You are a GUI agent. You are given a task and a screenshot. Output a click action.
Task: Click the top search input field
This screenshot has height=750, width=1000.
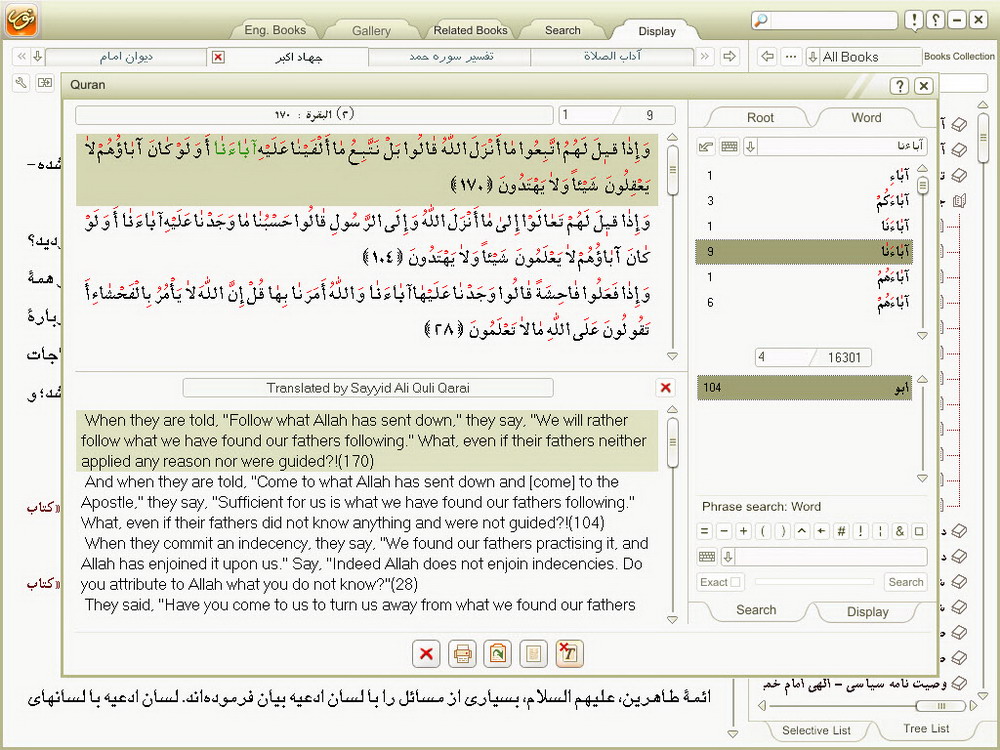point(832,20)
